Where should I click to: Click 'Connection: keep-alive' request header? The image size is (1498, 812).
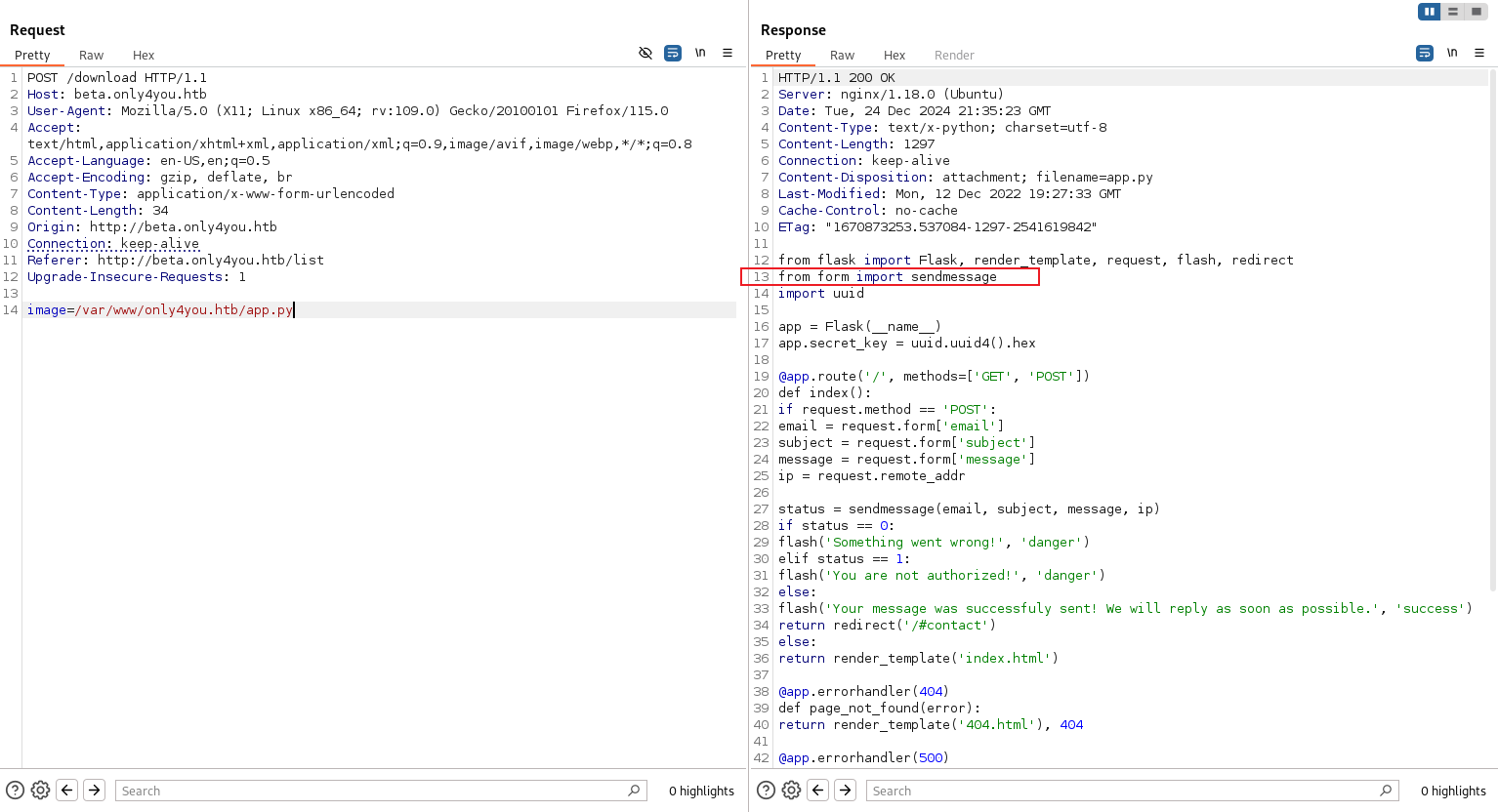[113, 243]
